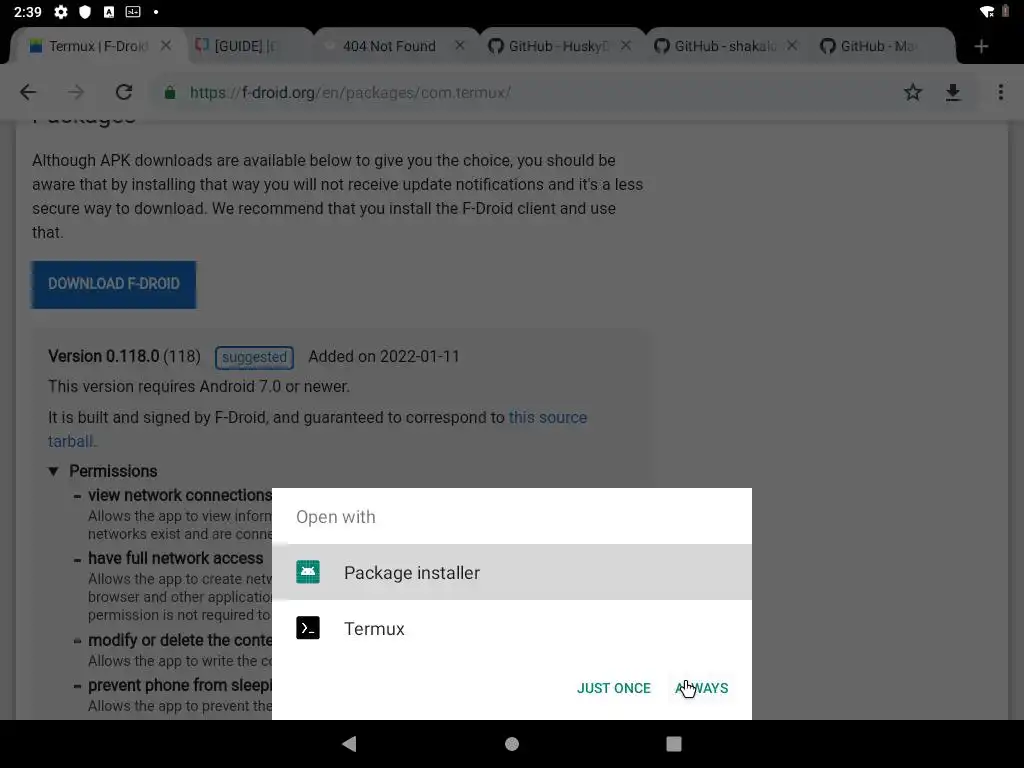
Task: Click the f-droid.org address bar
Action: 522,93
